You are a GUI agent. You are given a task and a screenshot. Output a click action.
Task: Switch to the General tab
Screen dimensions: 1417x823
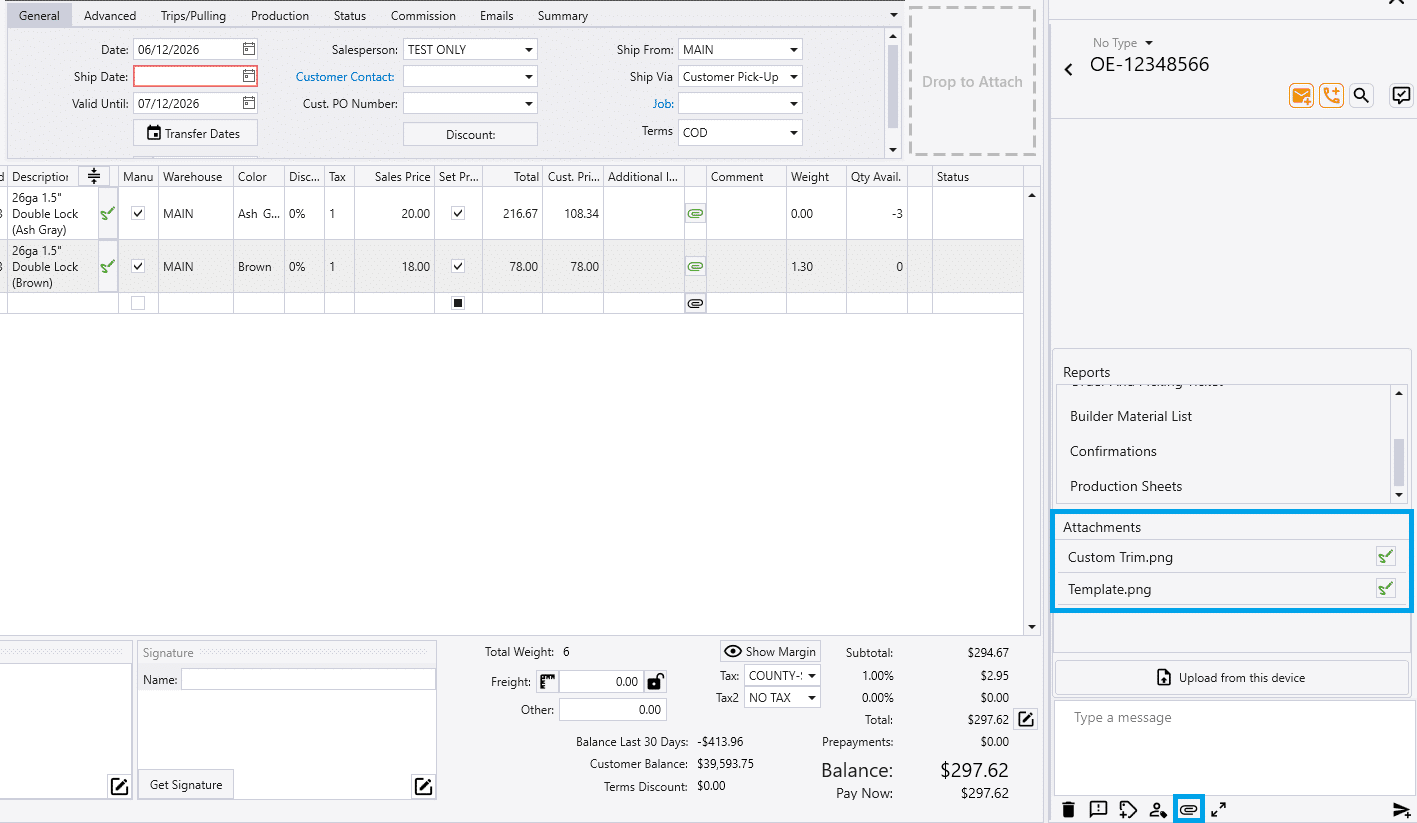tap(39, 16)
